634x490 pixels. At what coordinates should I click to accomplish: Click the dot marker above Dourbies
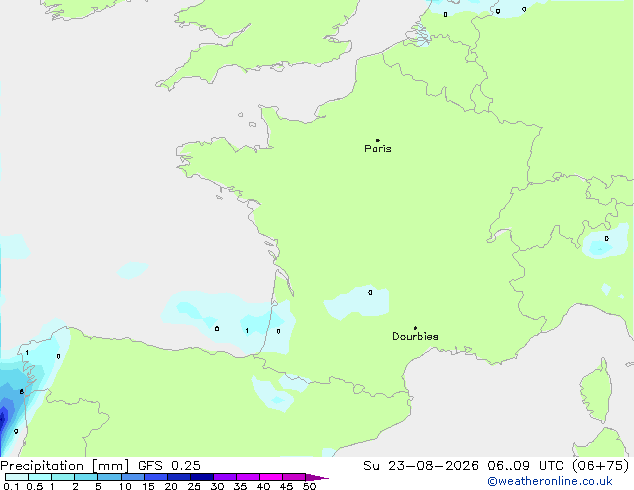pyautogui.click(x=415, y=328)
